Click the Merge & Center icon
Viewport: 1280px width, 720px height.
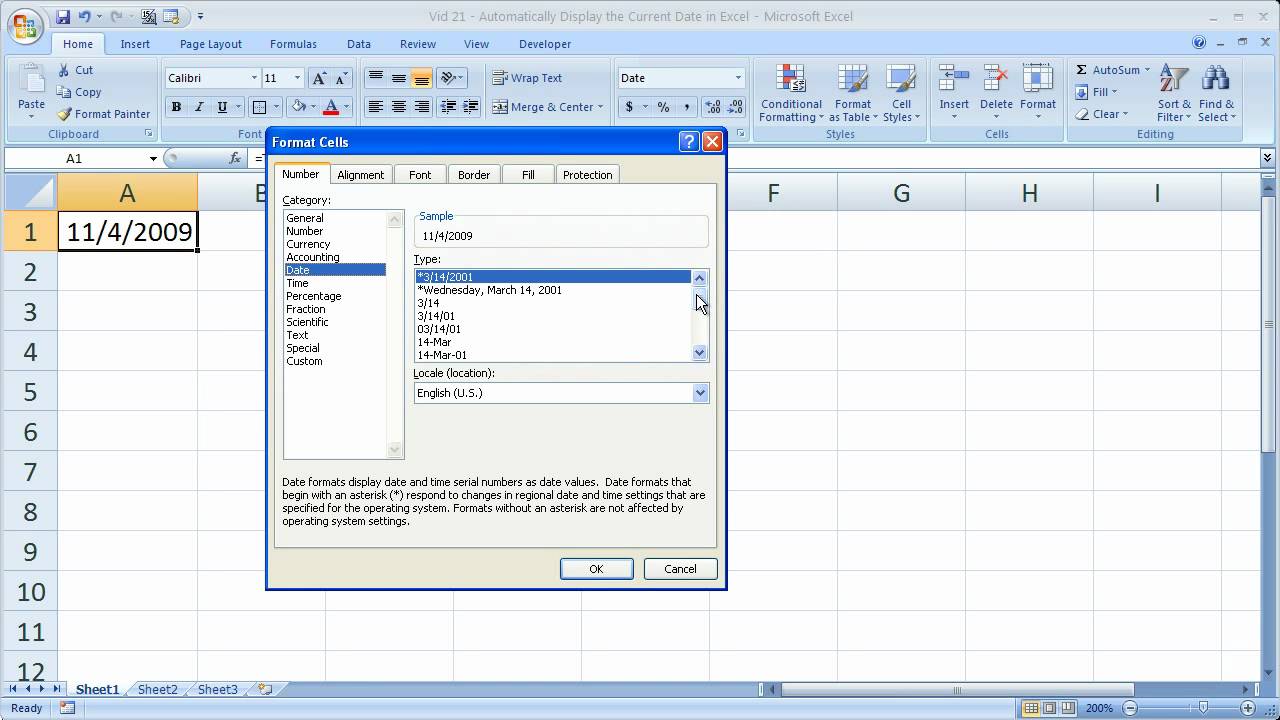500,107
